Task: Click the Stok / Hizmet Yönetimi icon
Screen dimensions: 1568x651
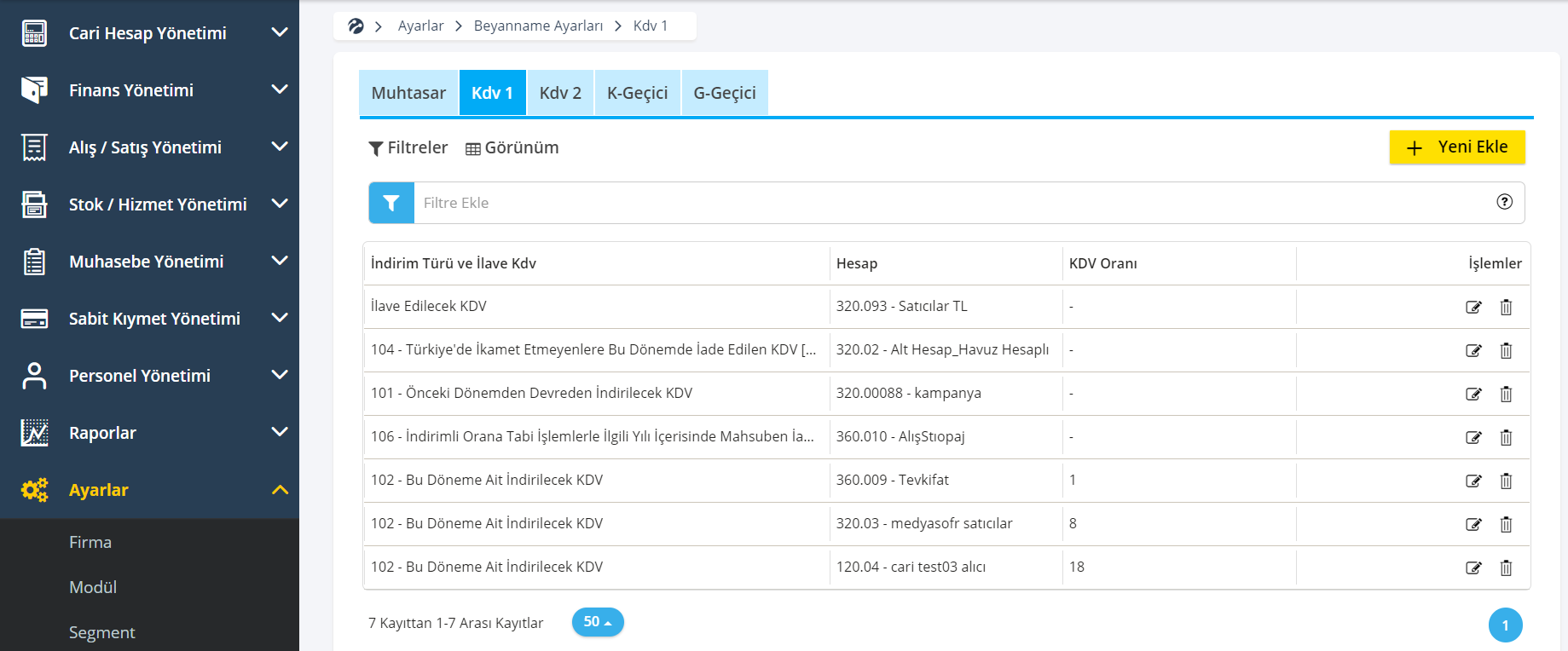Action: click(x=34, y=205)
